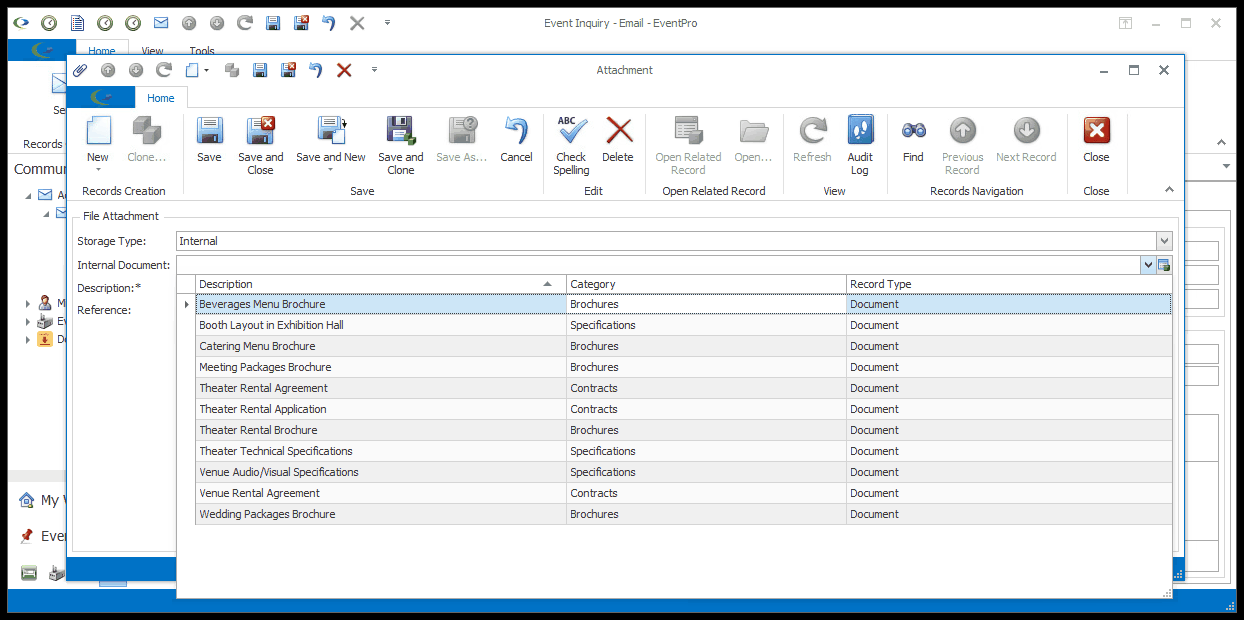Select the Catering Menu Brochure row
This screenshot has height=620, width=1244.
click(683, 346)
